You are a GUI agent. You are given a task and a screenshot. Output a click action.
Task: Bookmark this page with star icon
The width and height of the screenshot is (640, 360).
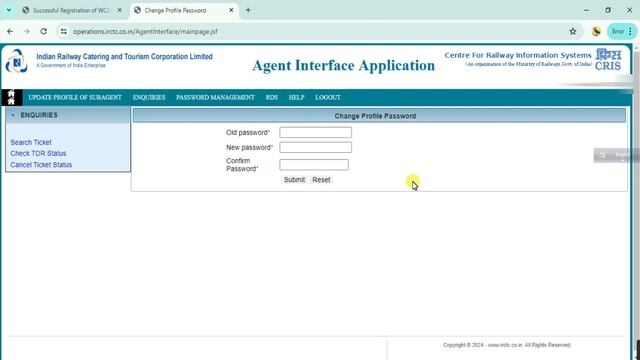573,31
